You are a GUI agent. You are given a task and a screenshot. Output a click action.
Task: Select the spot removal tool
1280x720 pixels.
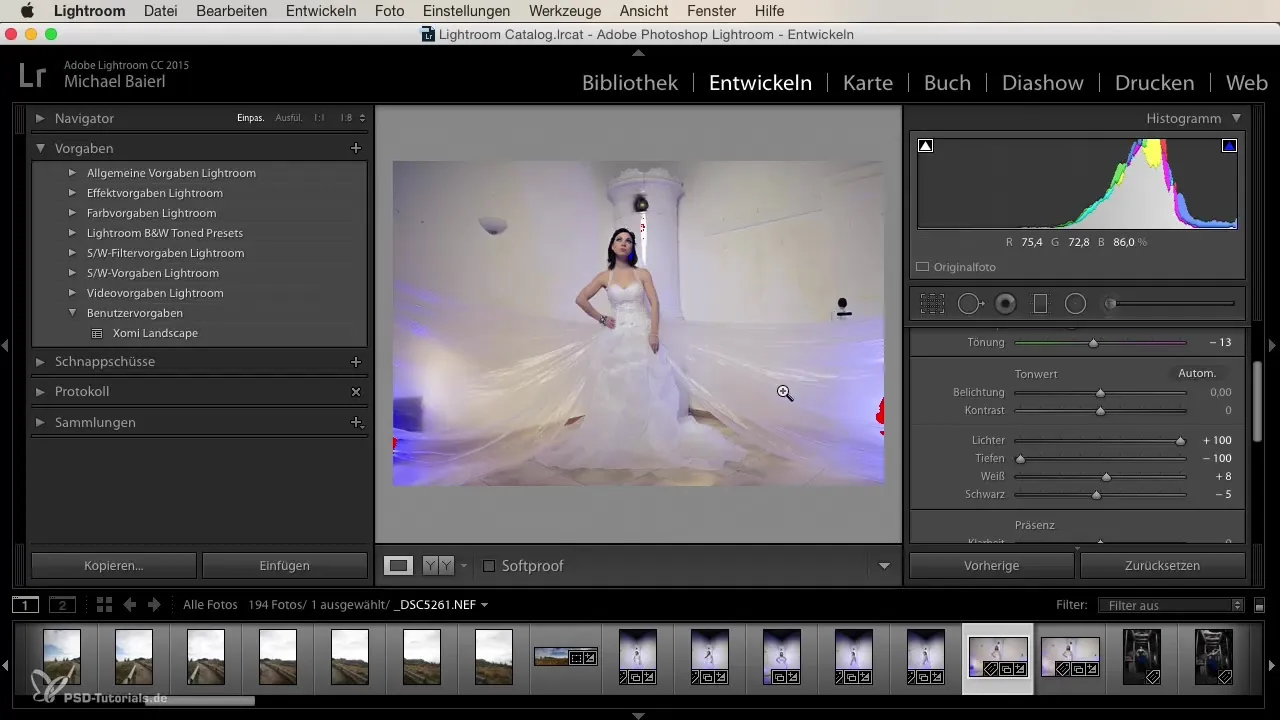pos(970,303)
